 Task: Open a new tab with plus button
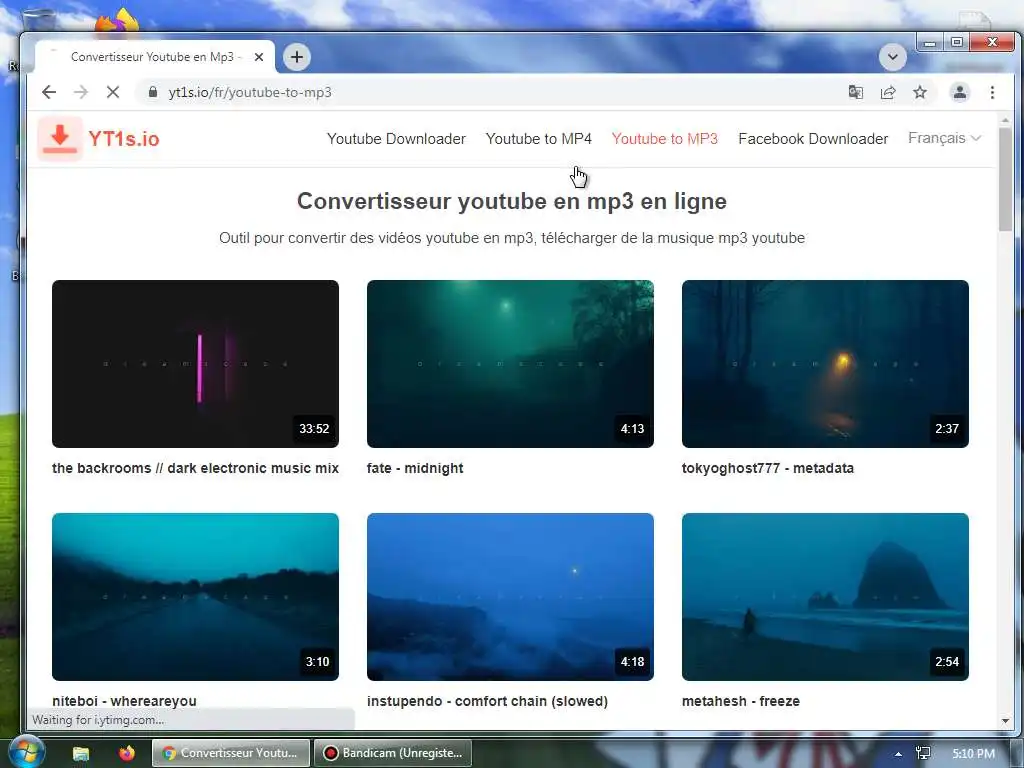296,57
